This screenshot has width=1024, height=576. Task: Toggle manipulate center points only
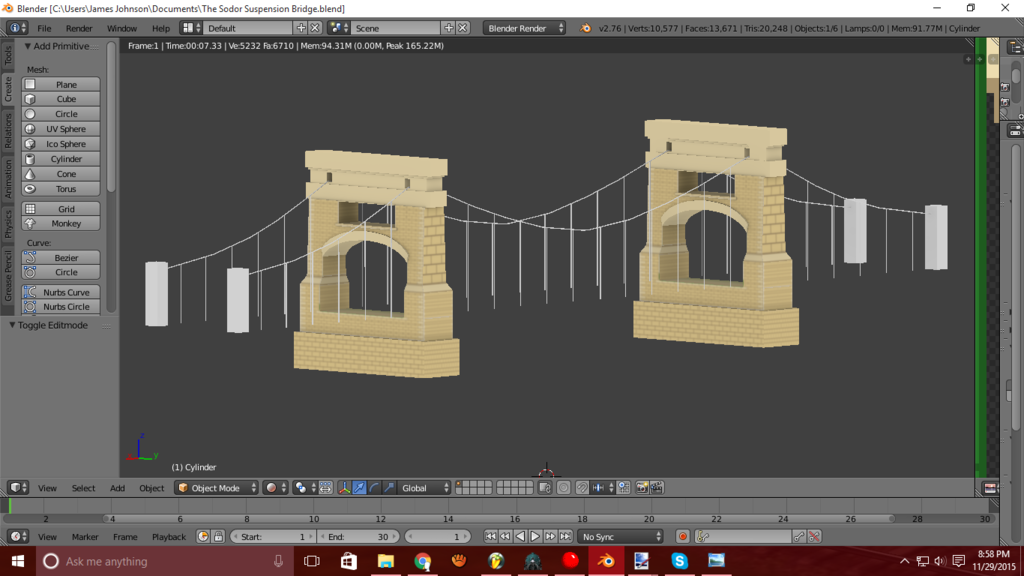(325, 488)
